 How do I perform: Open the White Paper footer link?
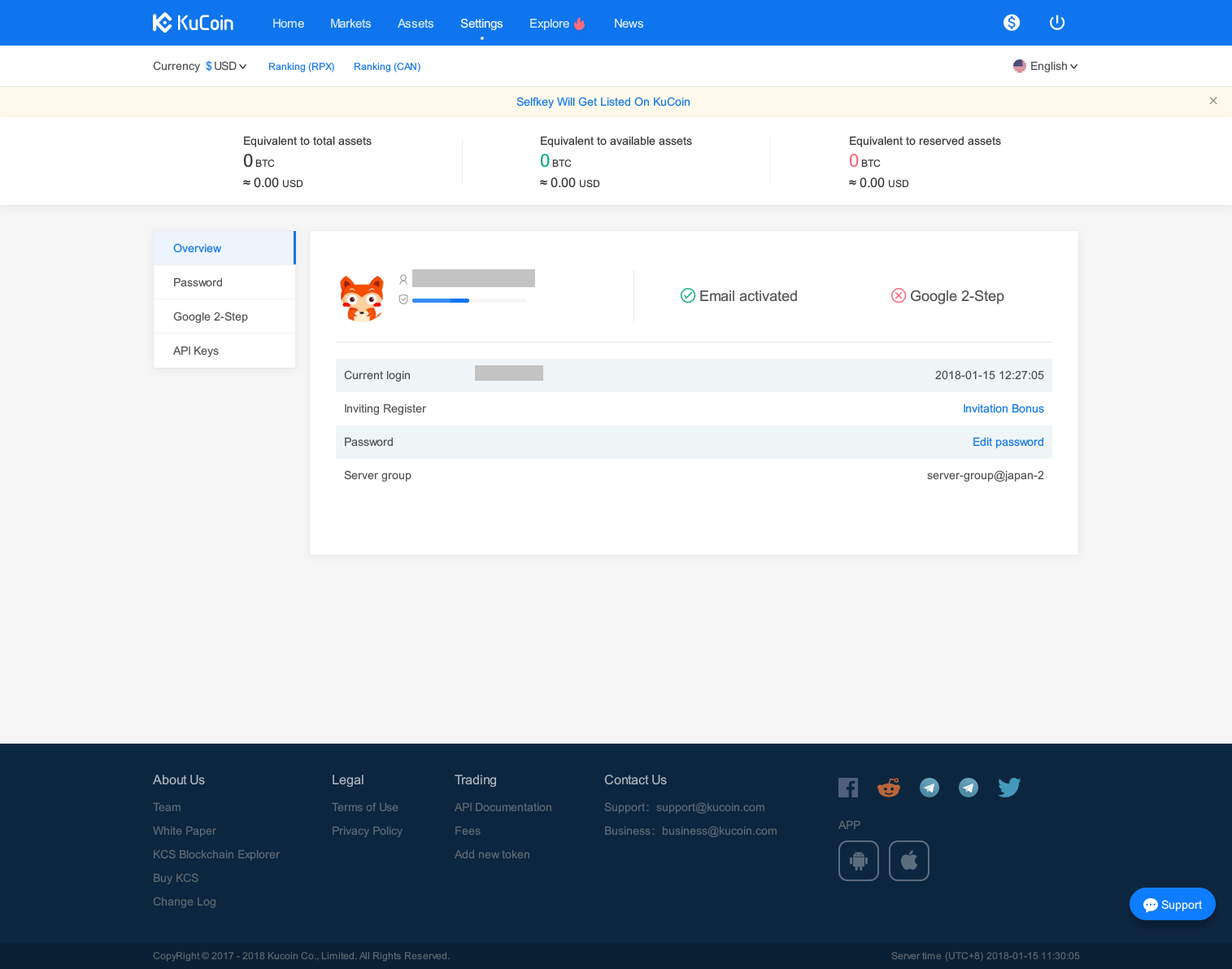pyautogui.click(x=185, y=831)
